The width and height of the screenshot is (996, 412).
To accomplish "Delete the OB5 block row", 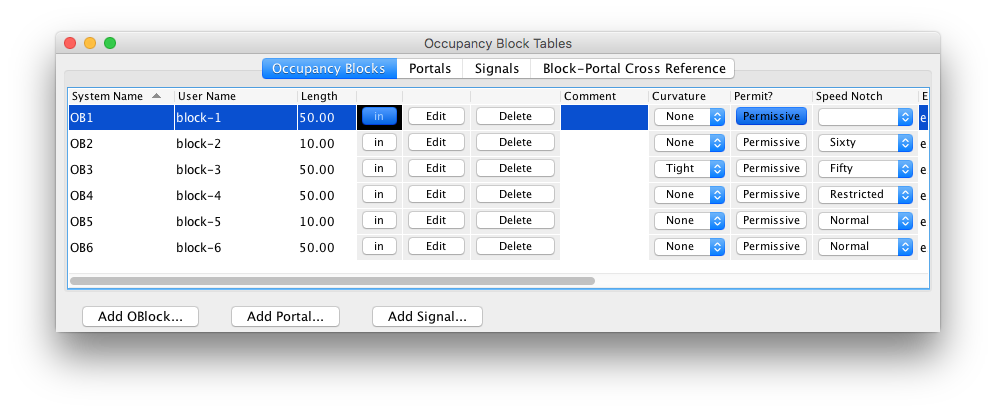I will 515,220.
